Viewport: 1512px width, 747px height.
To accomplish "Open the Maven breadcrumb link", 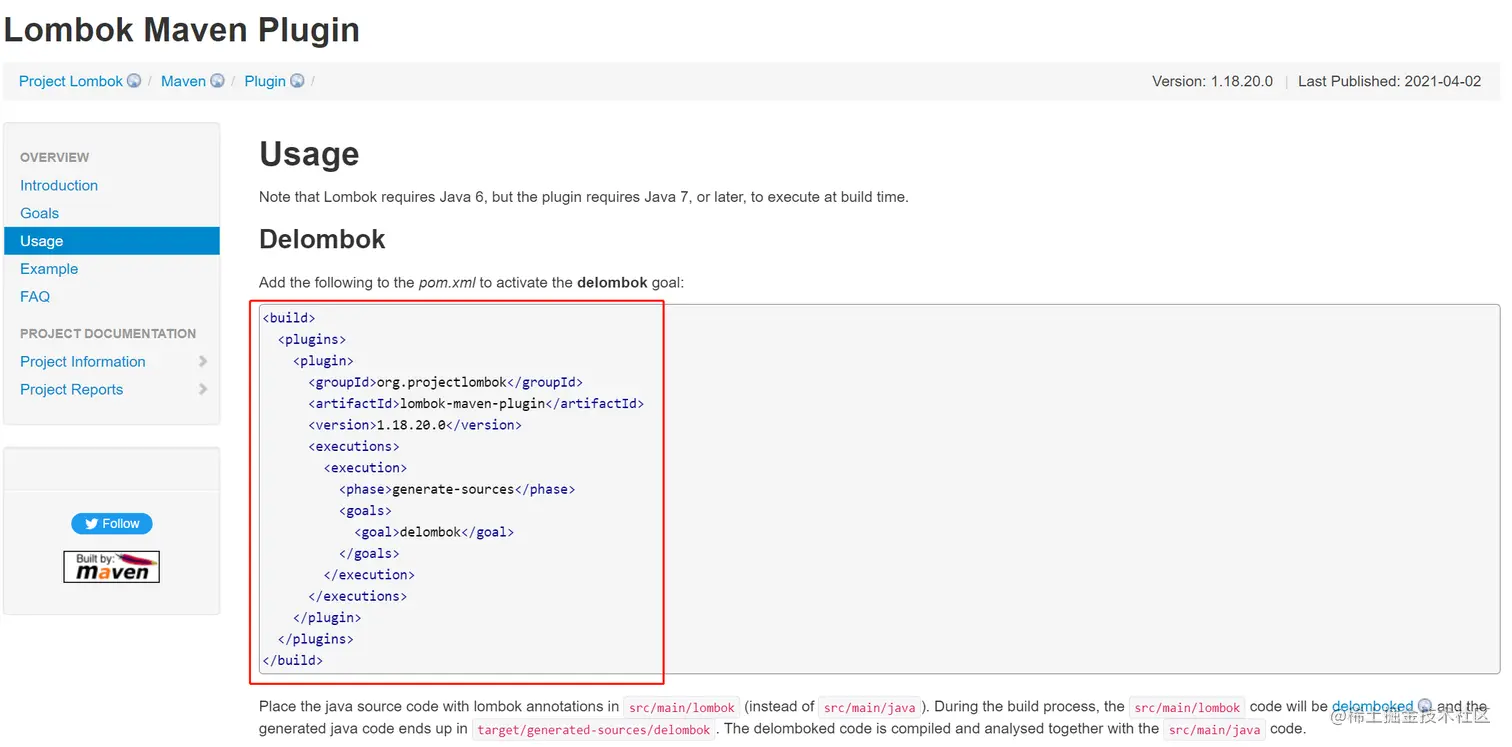I will 183,81.
